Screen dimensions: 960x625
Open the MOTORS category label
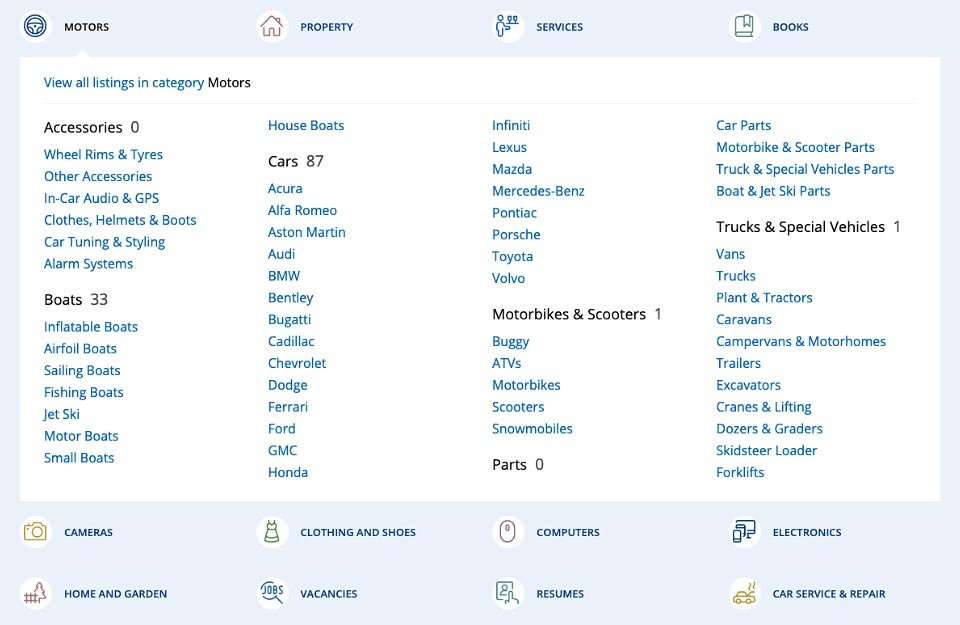(86, 27)
